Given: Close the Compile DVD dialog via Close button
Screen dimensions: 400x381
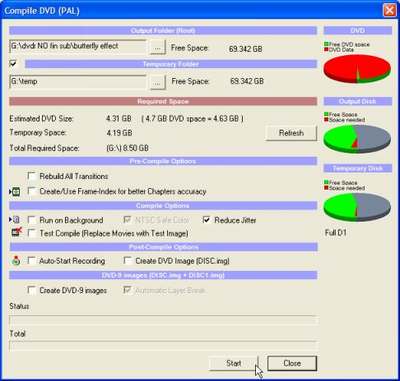Looking at the screenshot, I should (x=292, y=363).
